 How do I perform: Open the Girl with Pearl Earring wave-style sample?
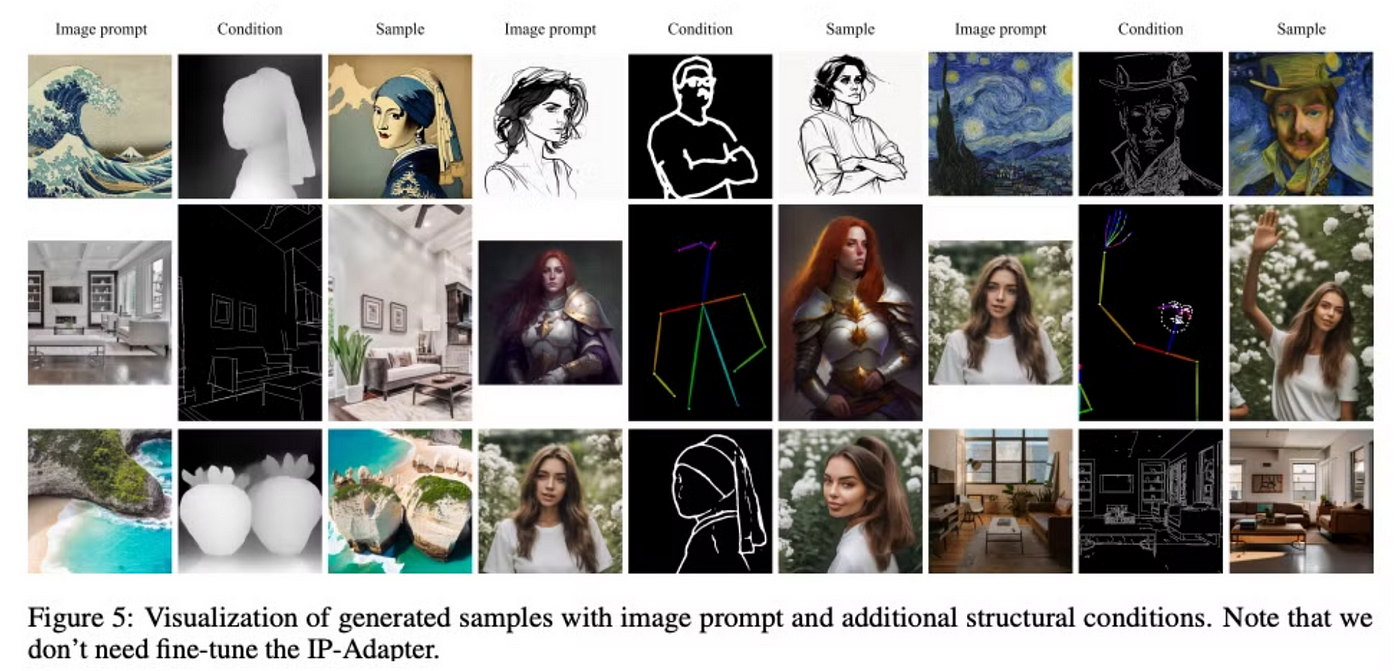pos(400,126)
